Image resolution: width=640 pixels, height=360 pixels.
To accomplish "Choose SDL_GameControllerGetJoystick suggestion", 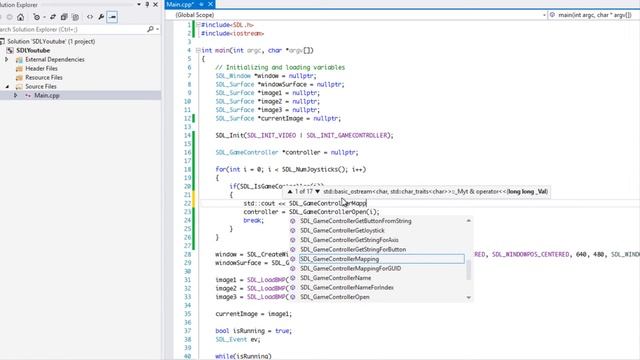I will tap(342, 230).
